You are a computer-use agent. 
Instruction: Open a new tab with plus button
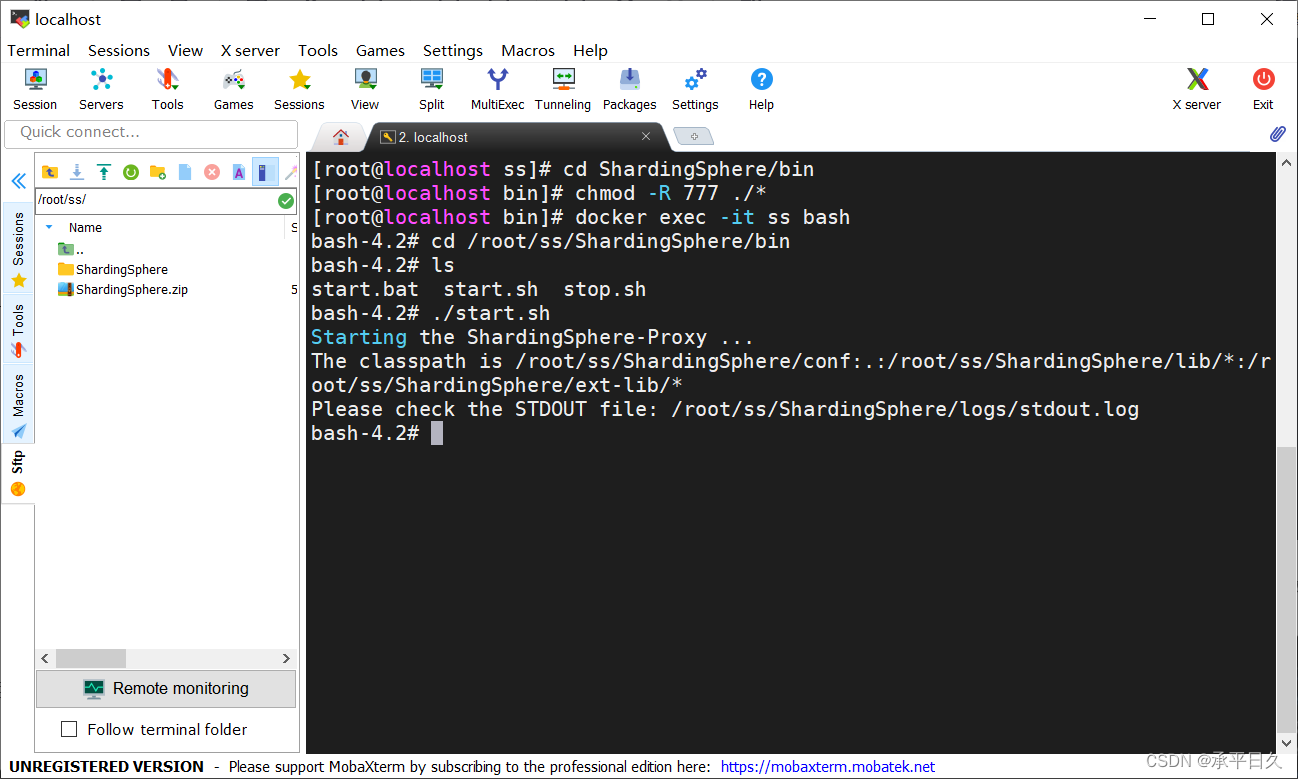point(693,136)
